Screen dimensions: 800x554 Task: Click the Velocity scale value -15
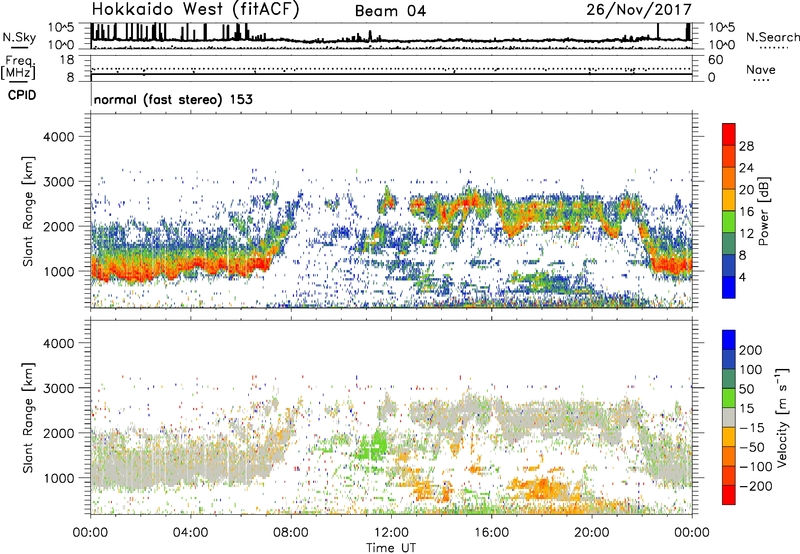[752, 428]
